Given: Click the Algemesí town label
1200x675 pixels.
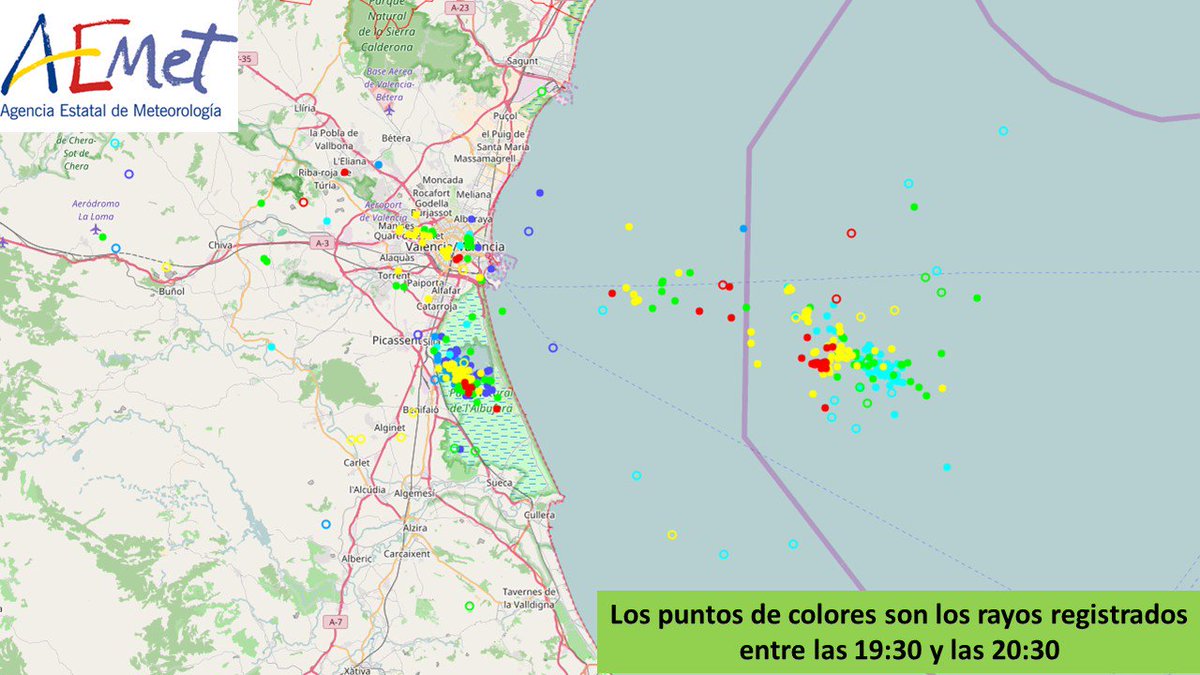Looking at the screenshot, I should 412,493.
